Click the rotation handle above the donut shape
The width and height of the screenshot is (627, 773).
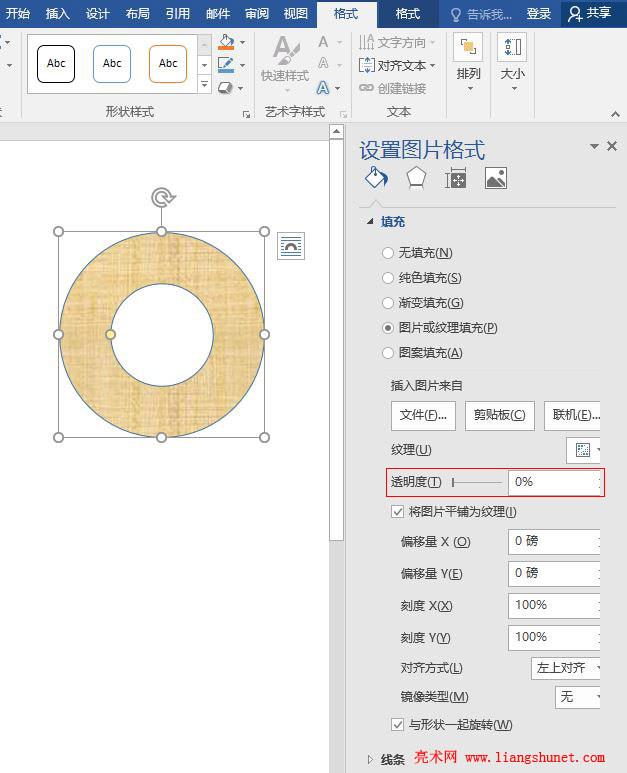pyautogui.click(x=162, y=198)
